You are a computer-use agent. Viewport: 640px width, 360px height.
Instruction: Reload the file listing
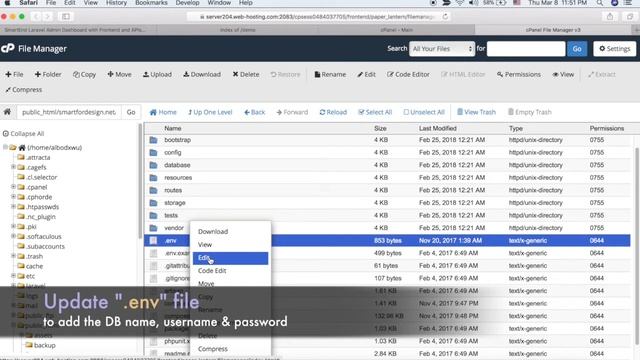coord(333,112)
